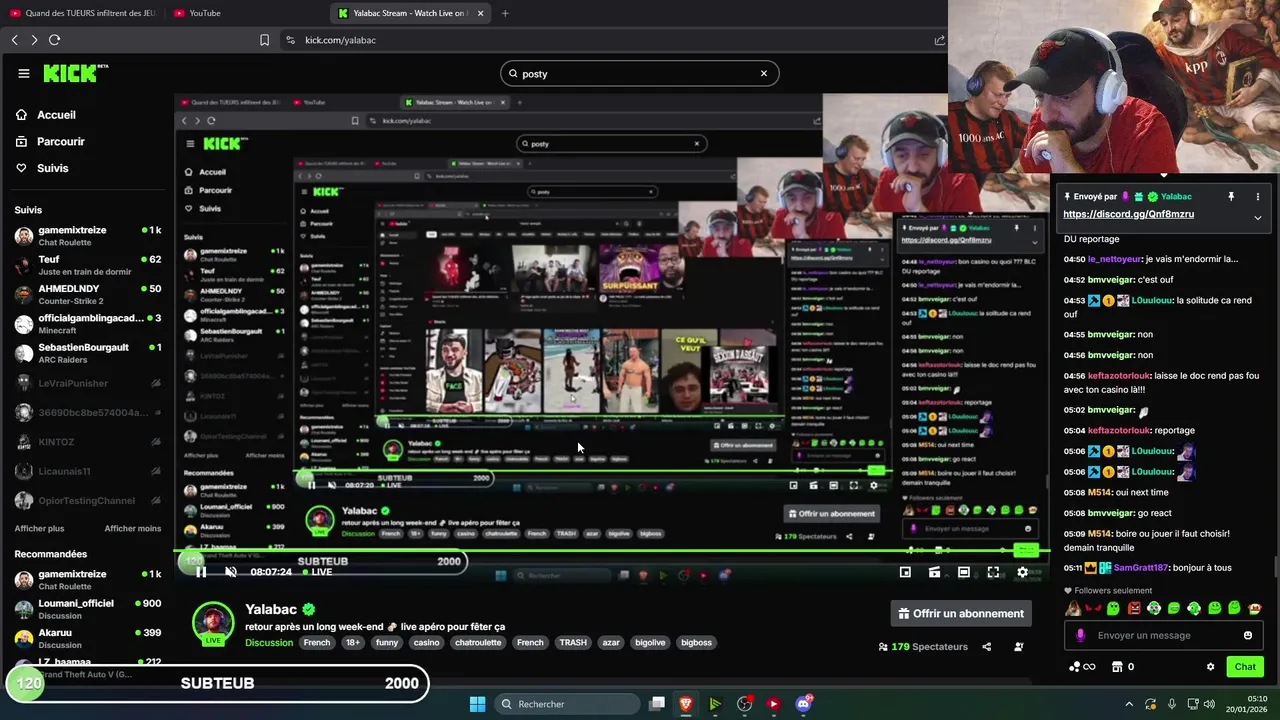Open more options on pinned message
The height and width of the screenshot is (720, 1280).
1258,197
